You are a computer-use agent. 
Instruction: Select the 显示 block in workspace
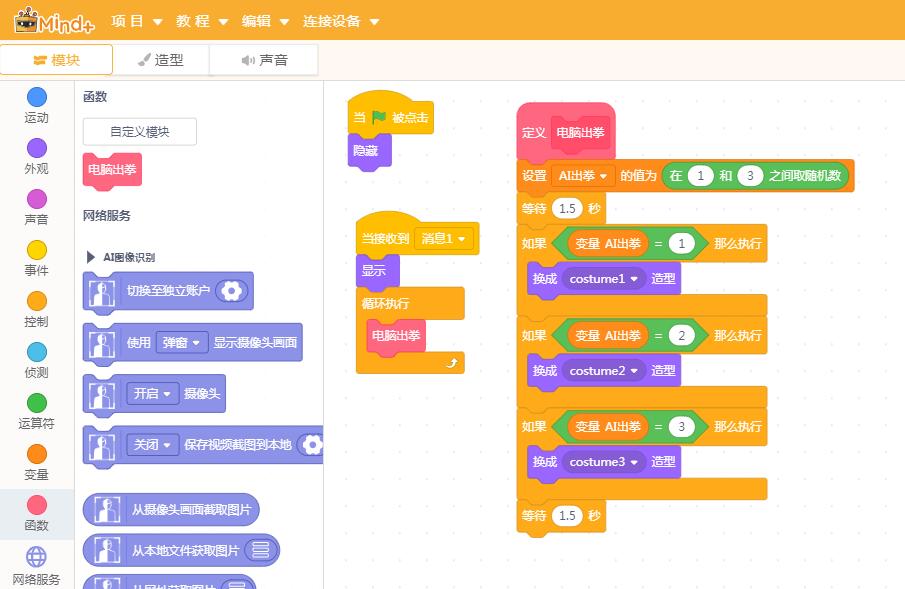click(377, 270)
